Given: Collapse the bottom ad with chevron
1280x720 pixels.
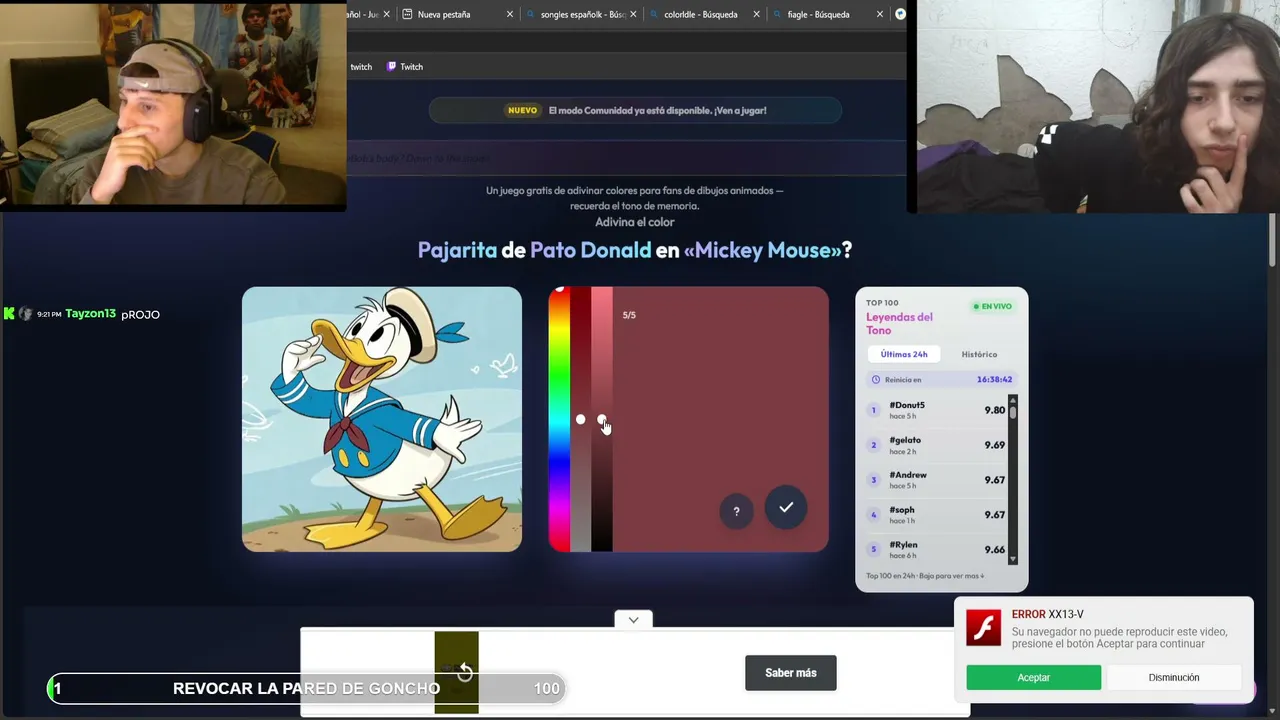Looking at the screenshot, I should tap(633, 620).
